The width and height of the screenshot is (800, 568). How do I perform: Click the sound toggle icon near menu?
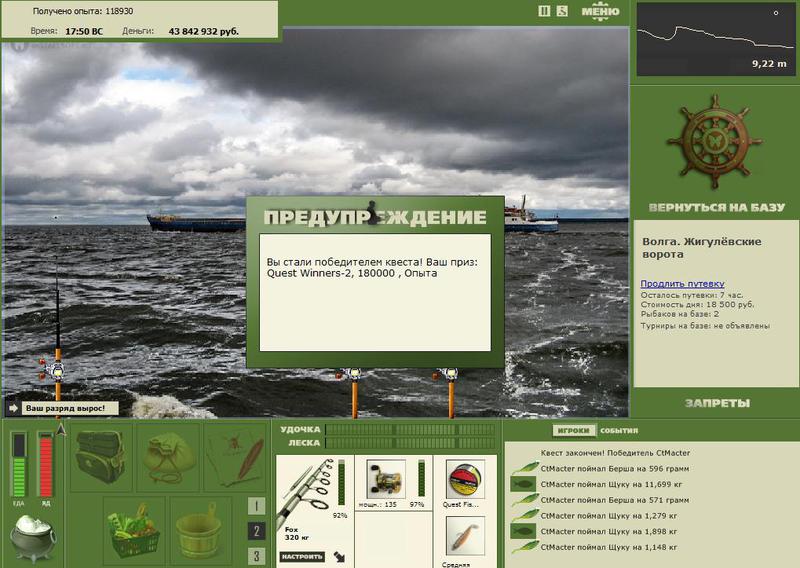point(562,11)
